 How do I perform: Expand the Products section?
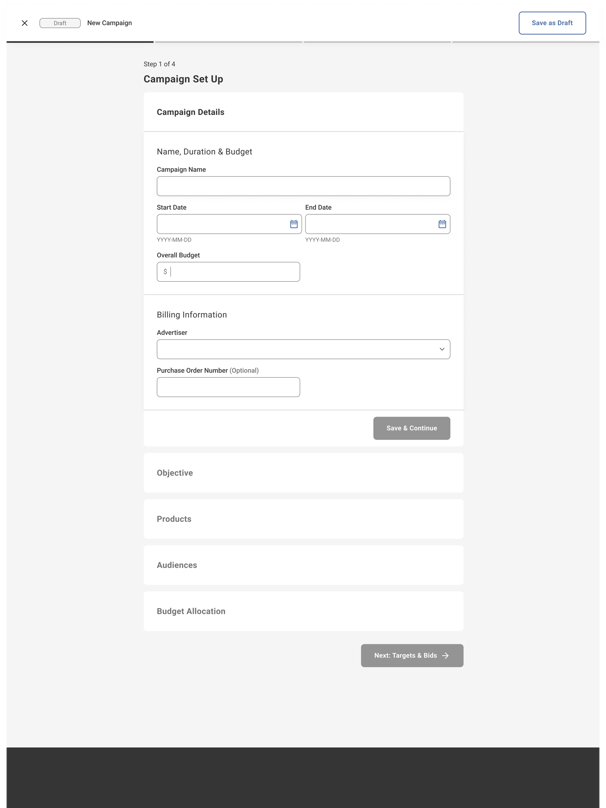pos(304,519)
